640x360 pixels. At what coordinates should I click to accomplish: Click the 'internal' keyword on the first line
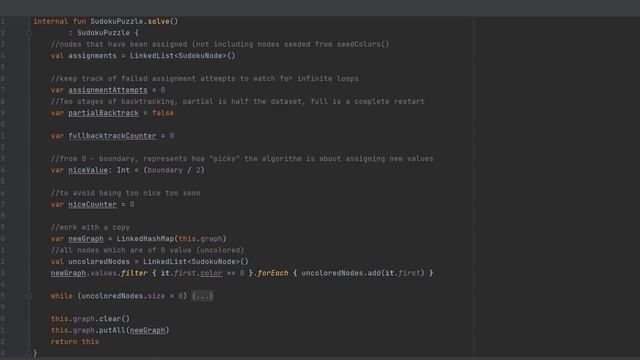[51, 21]
